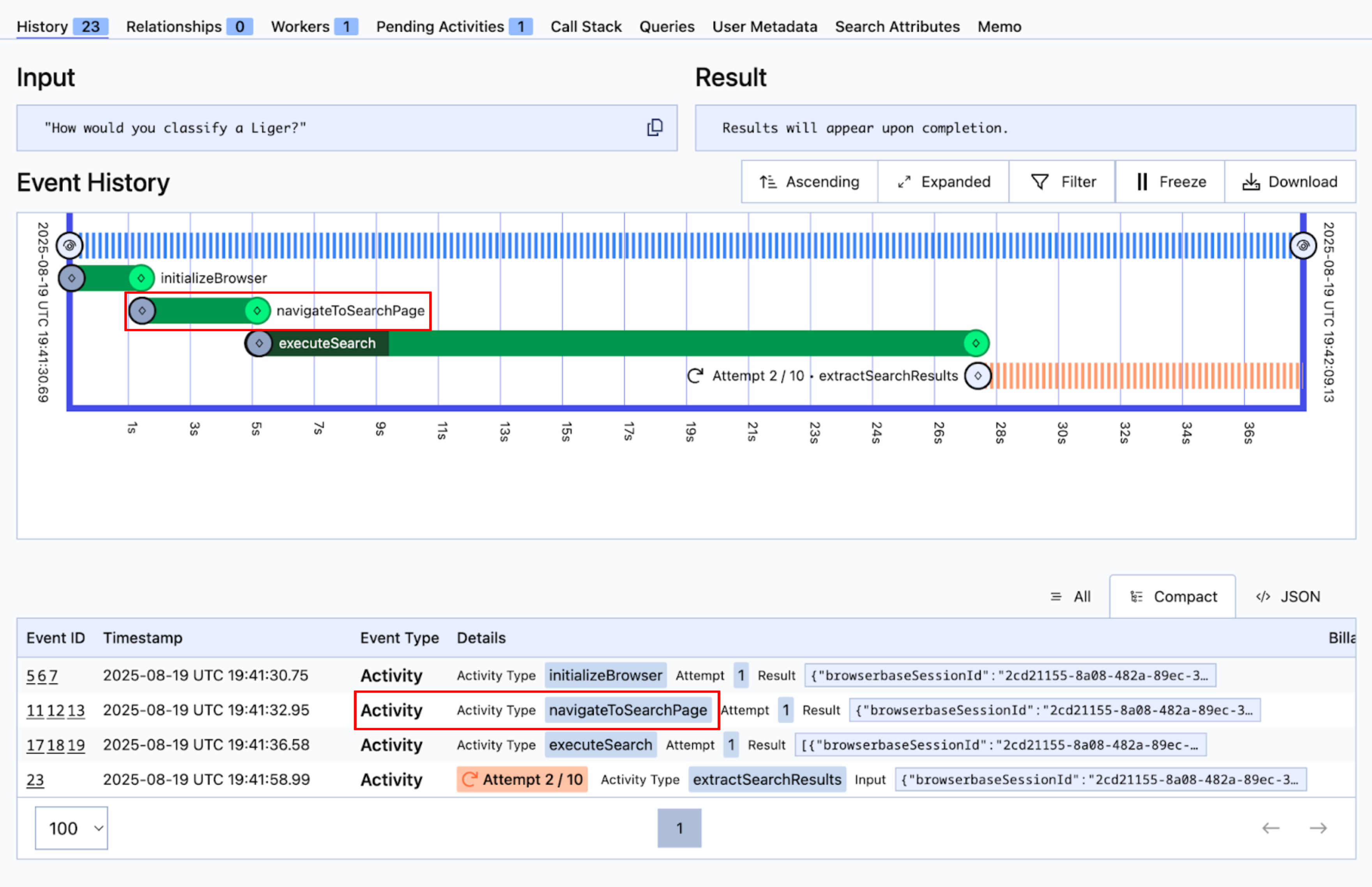Download the event history
Image resolution: width=1372 pixels, height=887 pixels.
(1290, 182)
